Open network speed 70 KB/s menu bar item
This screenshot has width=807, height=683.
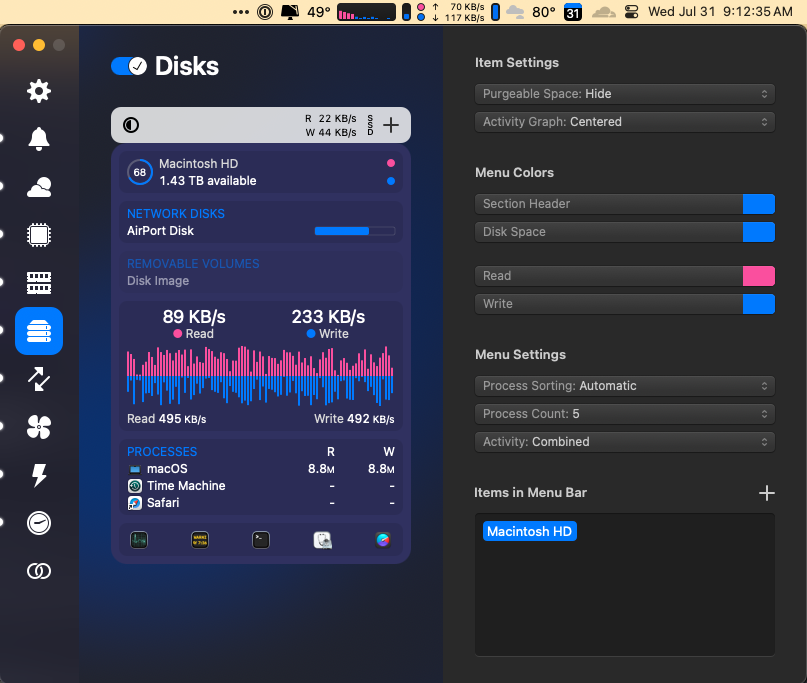460,12
